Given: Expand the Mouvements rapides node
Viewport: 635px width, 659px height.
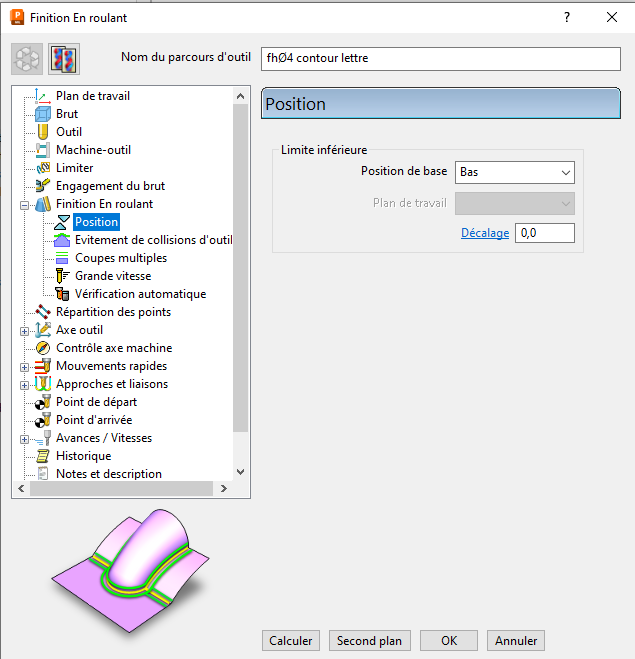Looking at the screenshot, I should click(x=24, y=367).
